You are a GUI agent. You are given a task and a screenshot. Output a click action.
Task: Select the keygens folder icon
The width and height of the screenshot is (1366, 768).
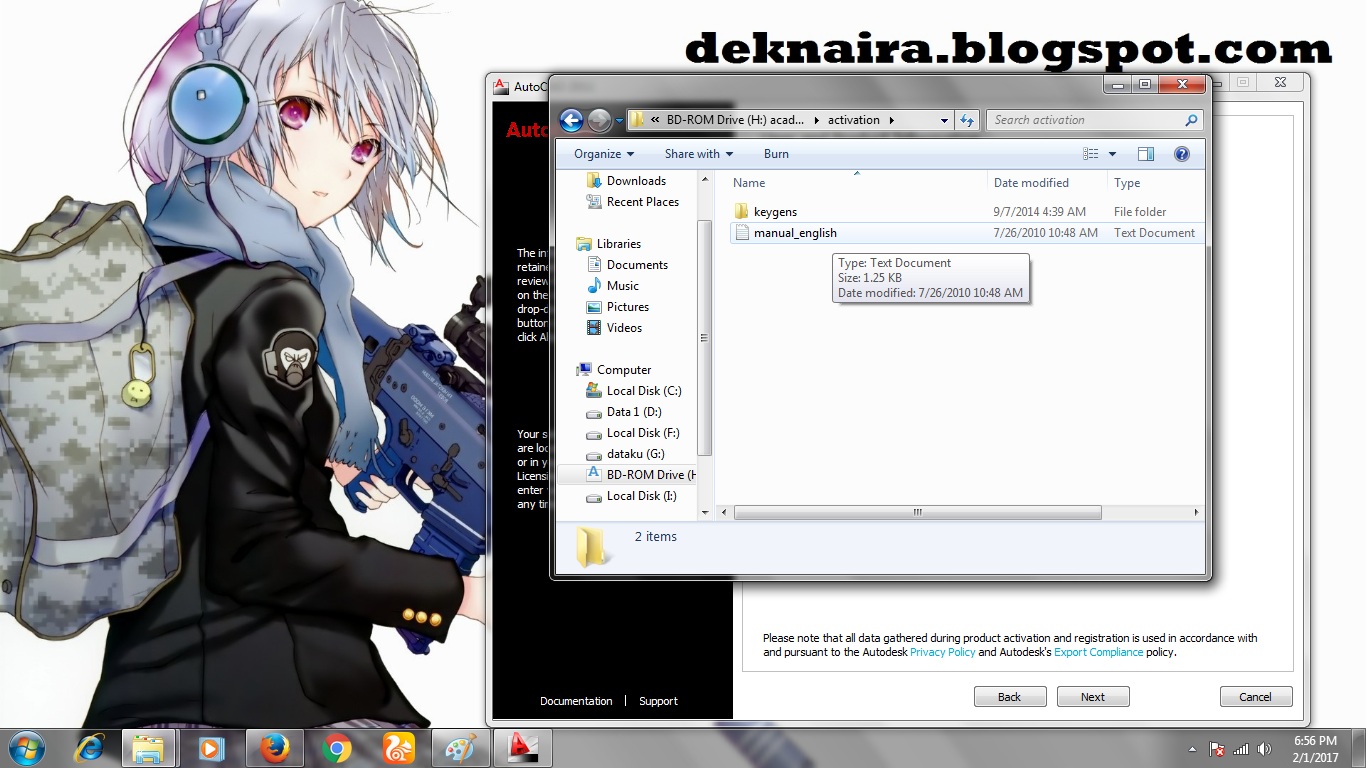[x=741, y=211]
